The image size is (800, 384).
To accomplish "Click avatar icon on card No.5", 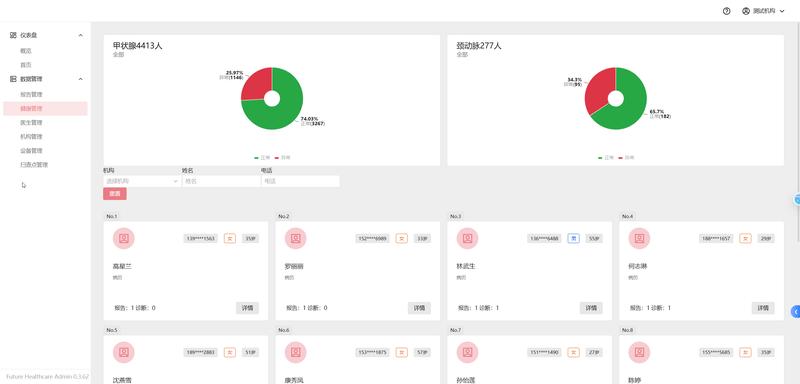I will coord(123,352).
